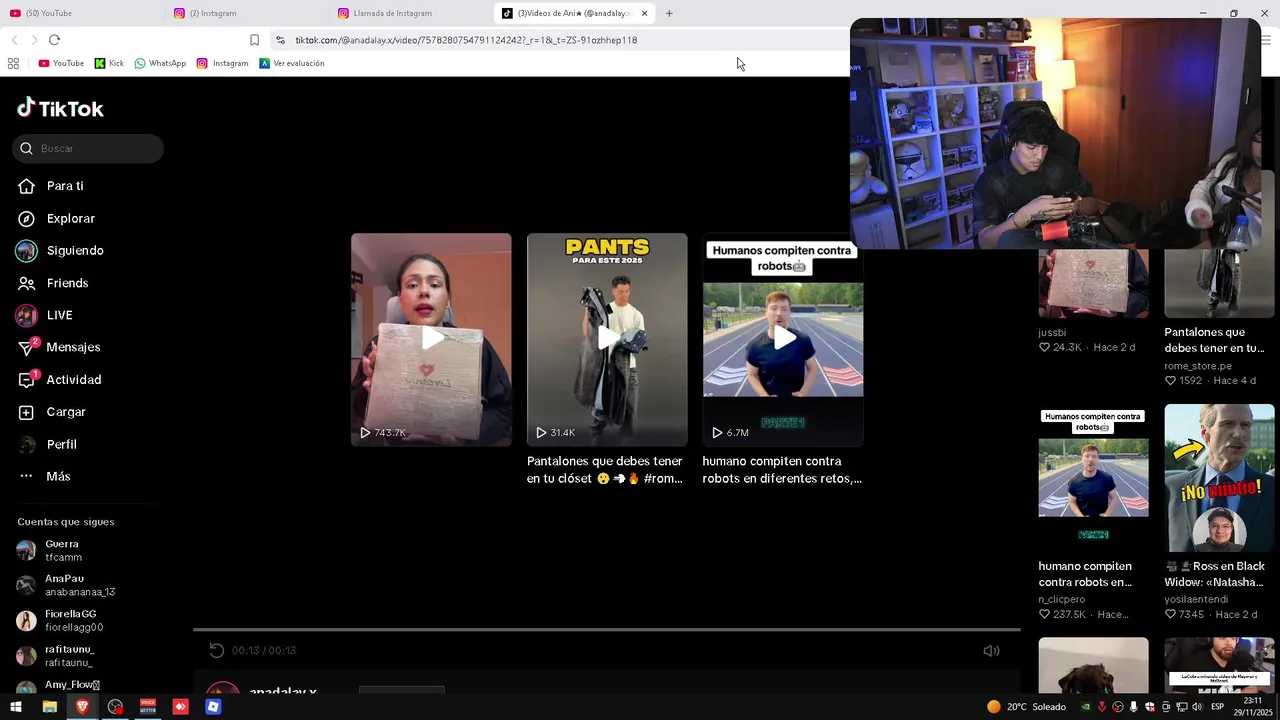The height and width of the screenshot is (720, 1280).
Task: Open YouTube bookmark
Action: tap(61, 63)
